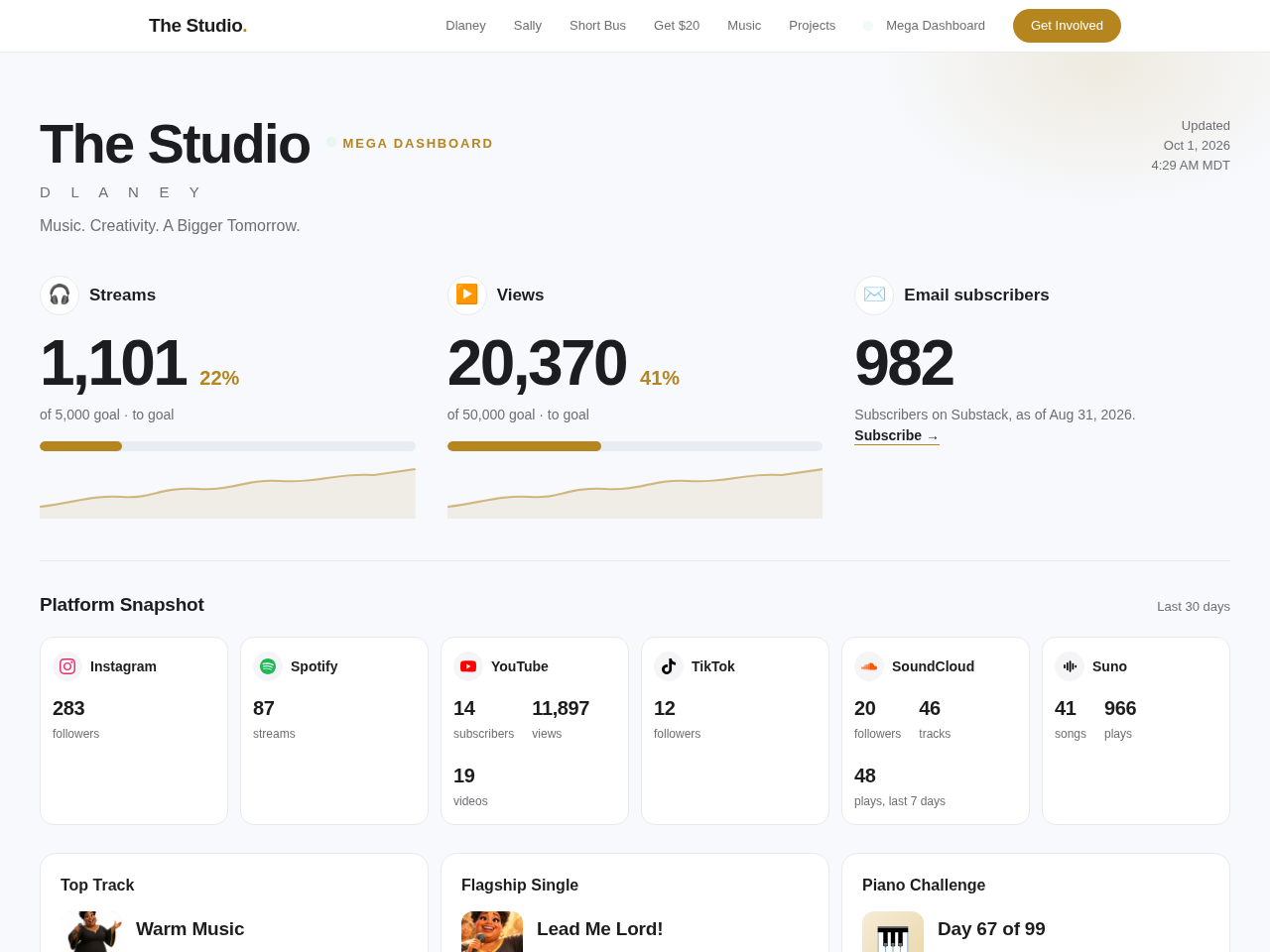The width and height of the screenshot is (1270, 952).
Task: Click the Warm Music track thumbnail
Action: [91, 932]
